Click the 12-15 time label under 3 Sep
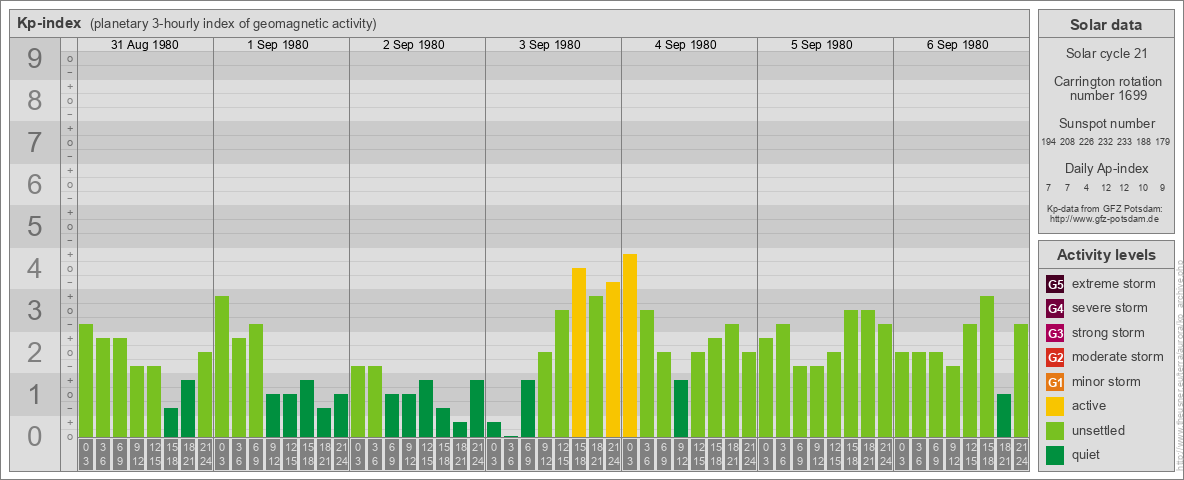Screen dimensions: 1184x480 coord(562,454)
